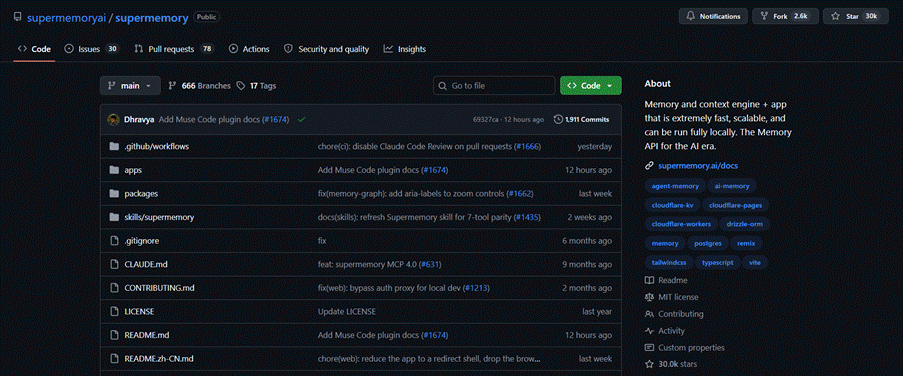Open the .github/workflows folder
903x376 pixels.
pos(157,147)
